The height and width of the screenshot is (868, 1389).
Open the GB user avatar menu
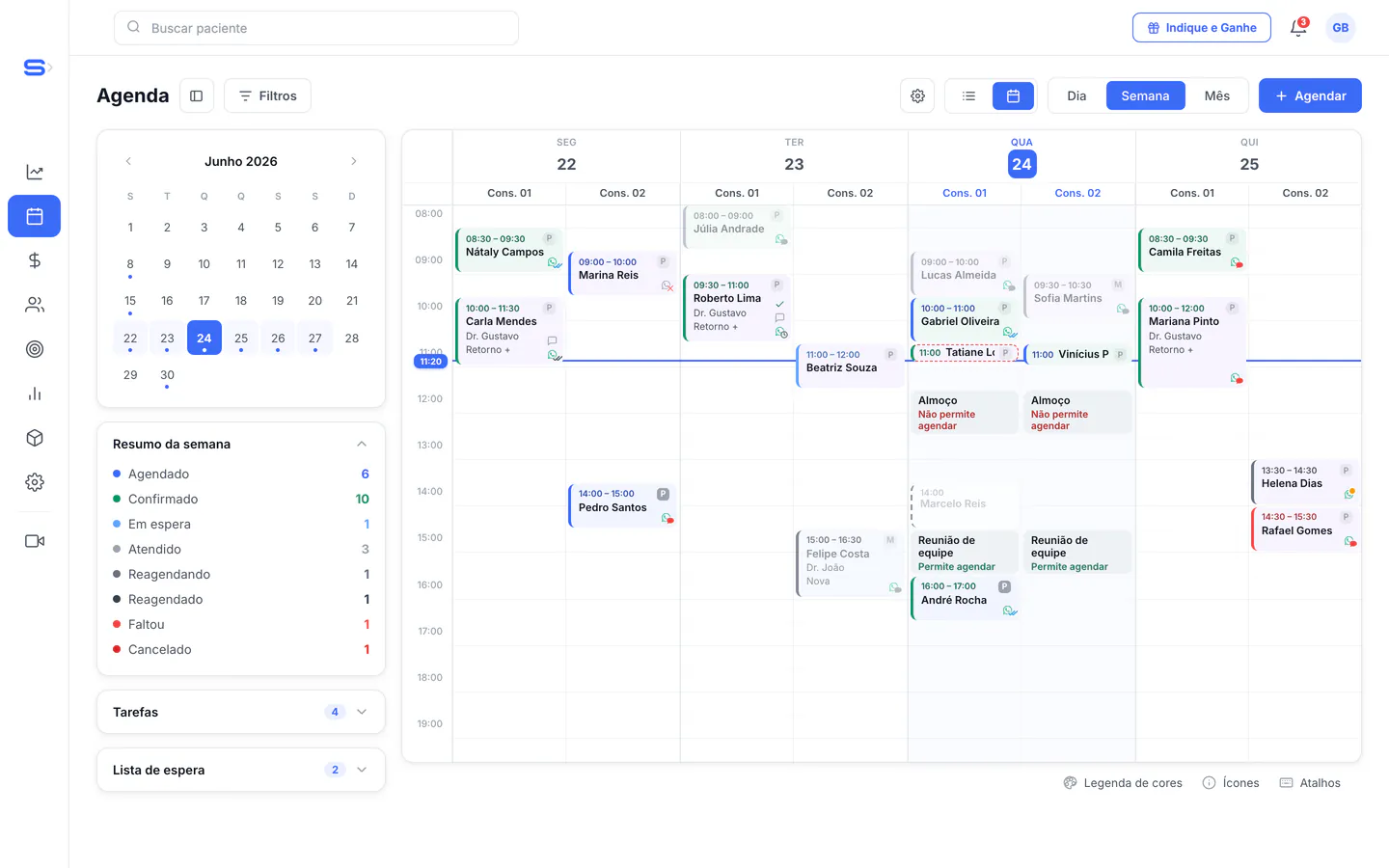pyautogui.click(x=1340, y=28)
